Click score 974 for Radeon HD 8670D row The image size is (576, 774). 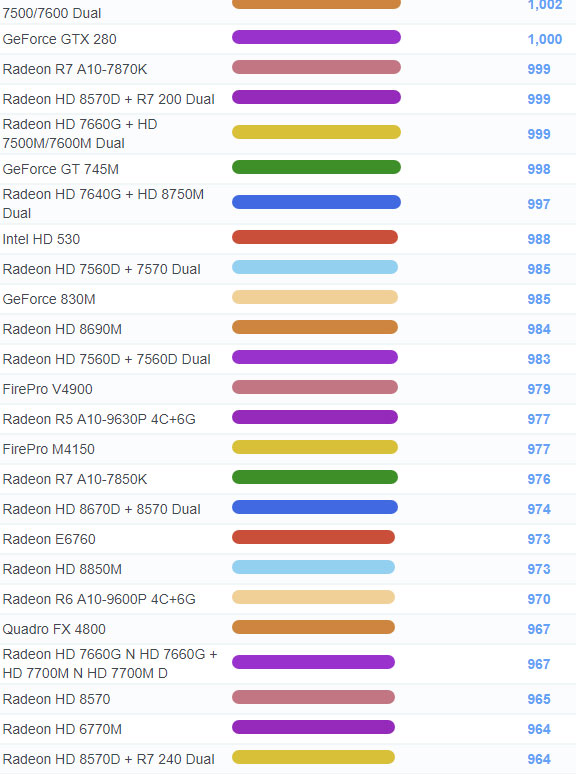click(539, 509)
